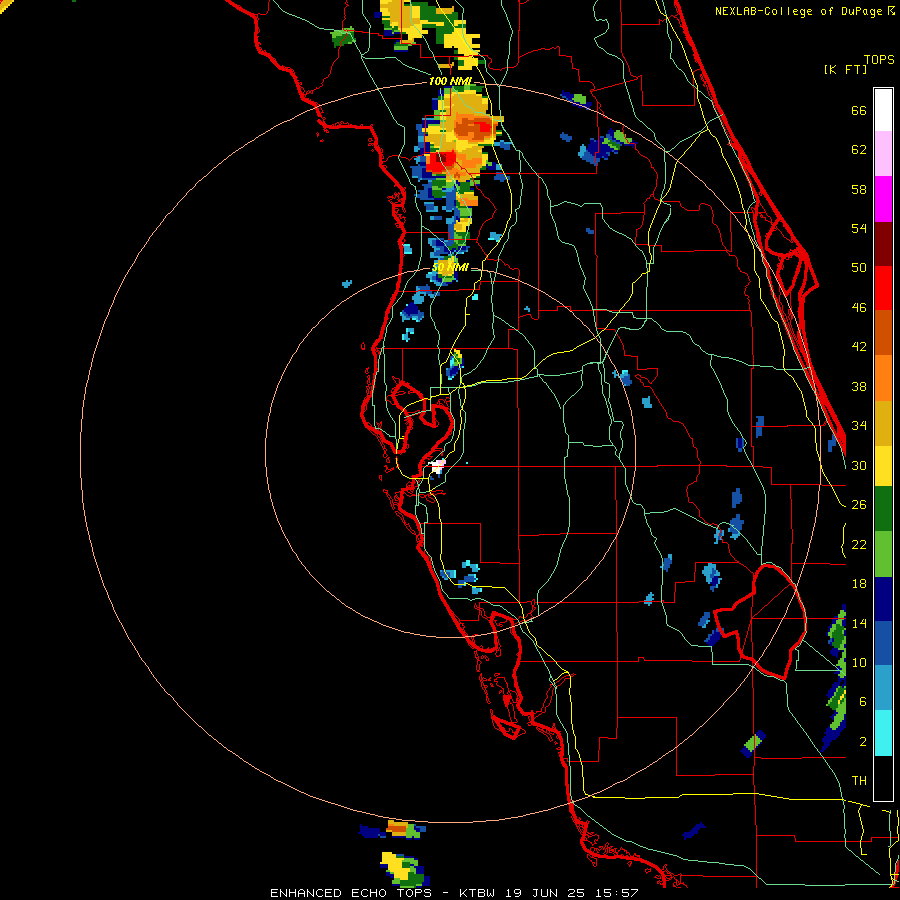Click the 30 legend value
Screen dimensions: 900x900
pos(859,466)
